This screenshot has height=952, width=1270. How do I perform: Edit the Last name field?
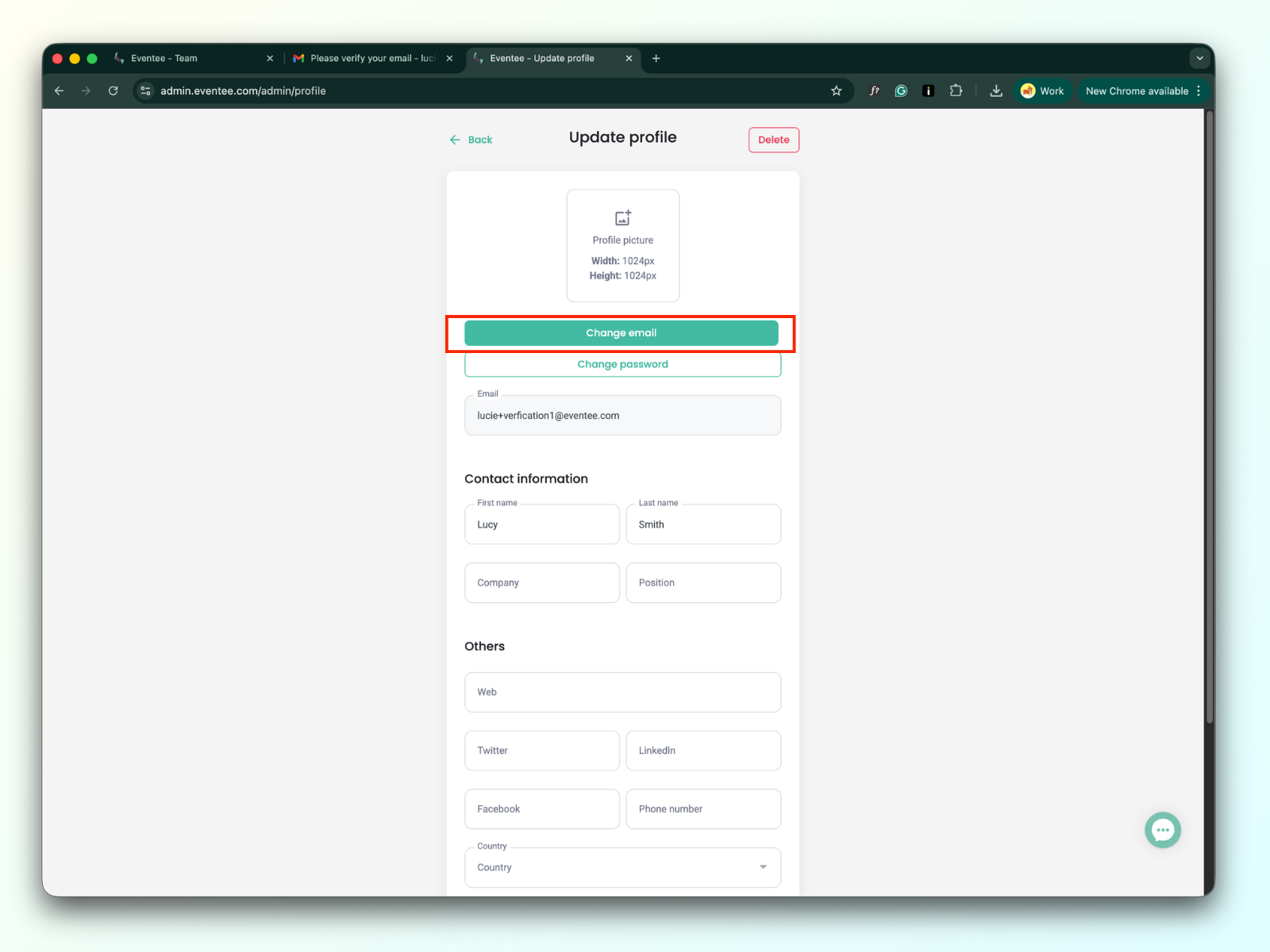click(x=703, y=524)
